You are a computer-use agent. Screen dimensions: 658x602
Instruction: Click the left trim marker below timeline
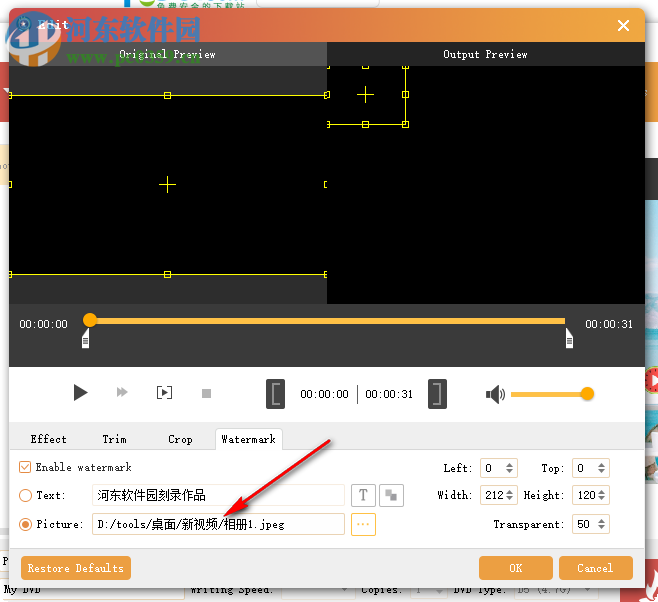click(86, 339)
